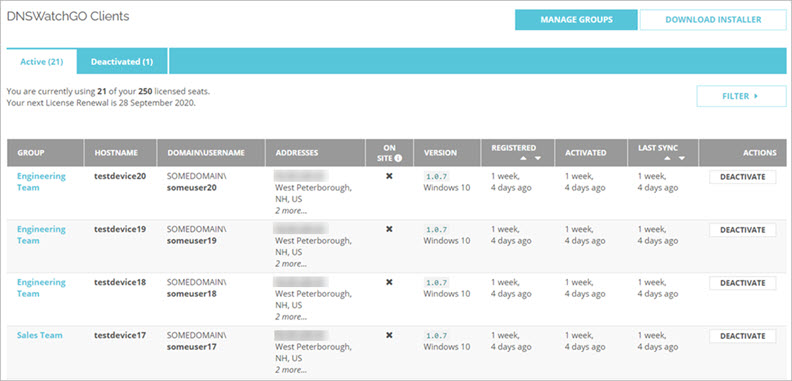Click the Addresses column header
Viewport: 792px width, 381px height.
pos(316,153)
